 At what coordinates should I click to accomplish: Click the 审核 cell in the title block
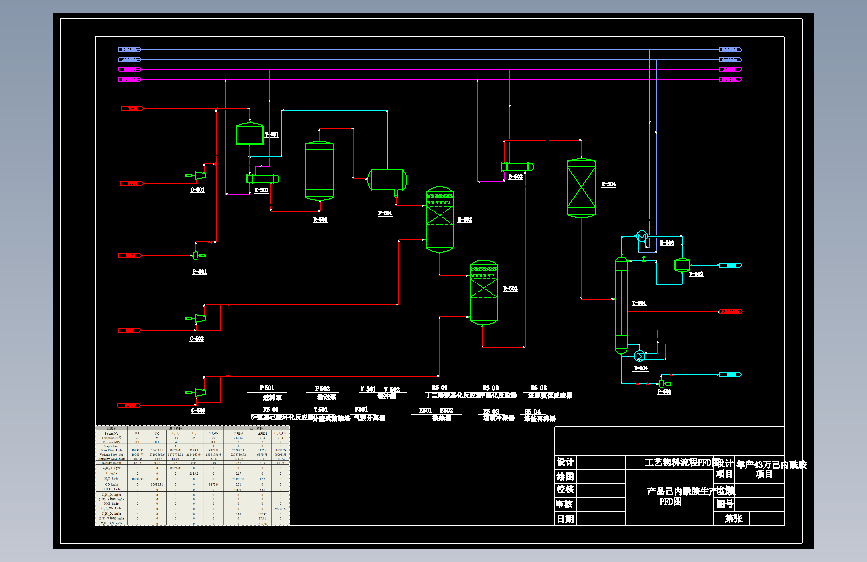coord(565,504)
